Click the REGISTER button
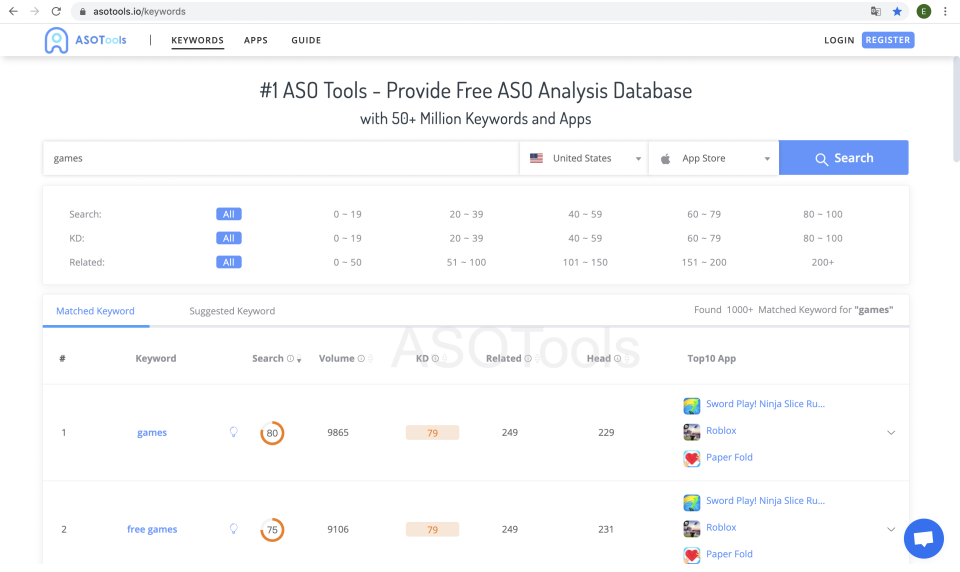960x572 pixels. click(x=888, y=40)
